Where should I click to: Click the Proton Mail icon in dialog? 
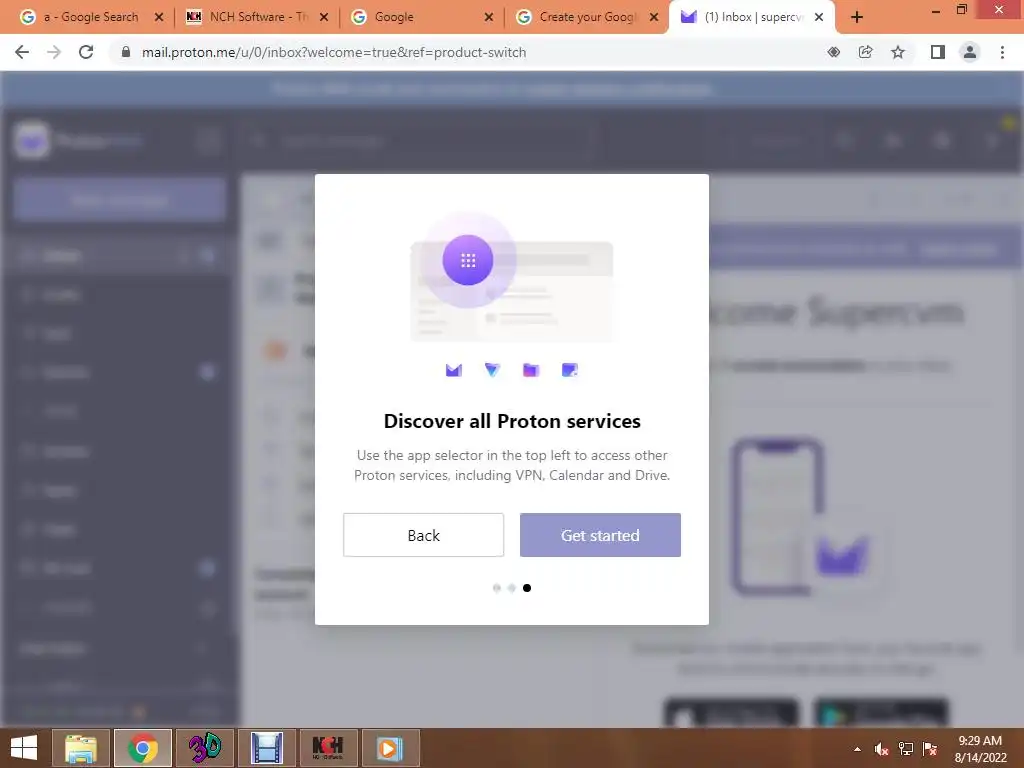[x=454, y=370]
